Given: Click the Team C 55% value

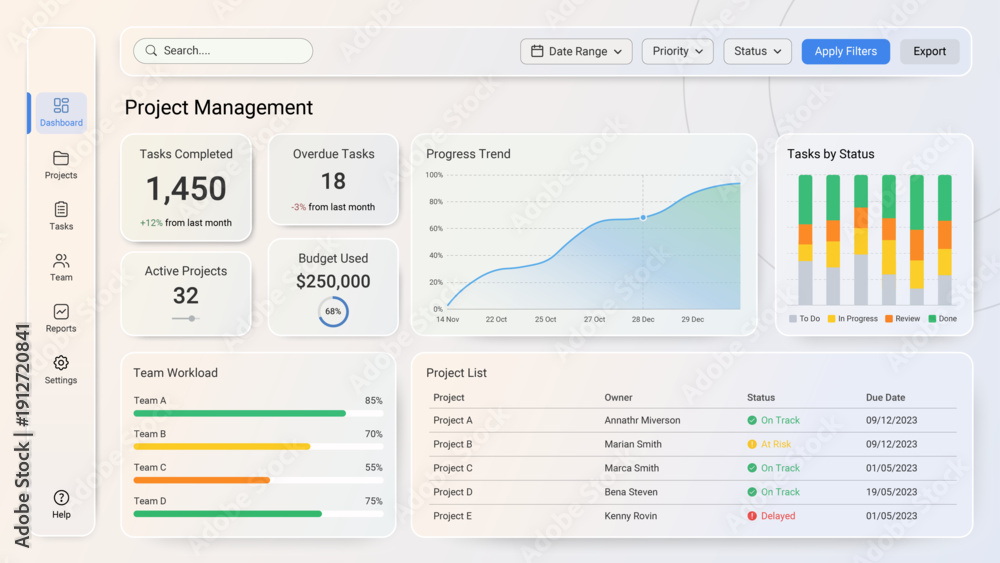Looking at the screenshot, I should 374,467.
